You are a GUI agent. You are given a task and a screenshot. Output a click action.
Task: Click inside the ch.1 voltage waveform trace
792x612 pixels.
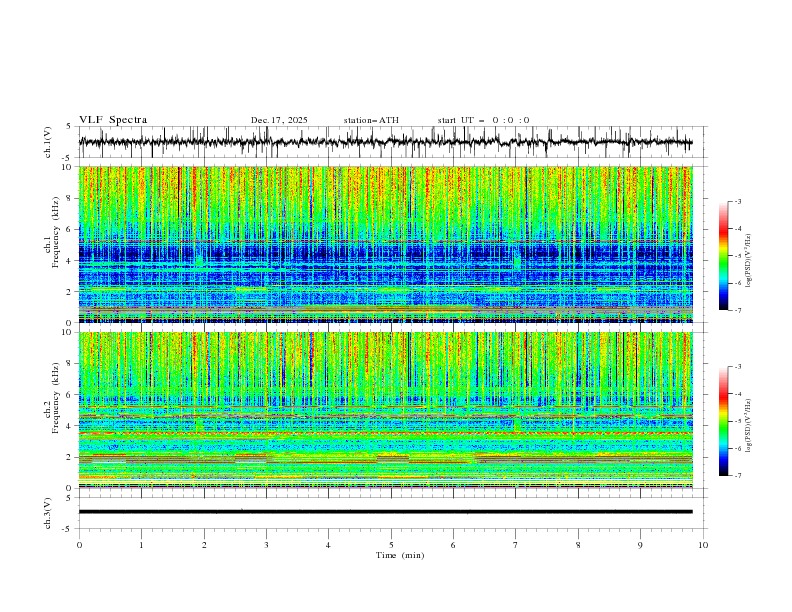click(385, 142)
